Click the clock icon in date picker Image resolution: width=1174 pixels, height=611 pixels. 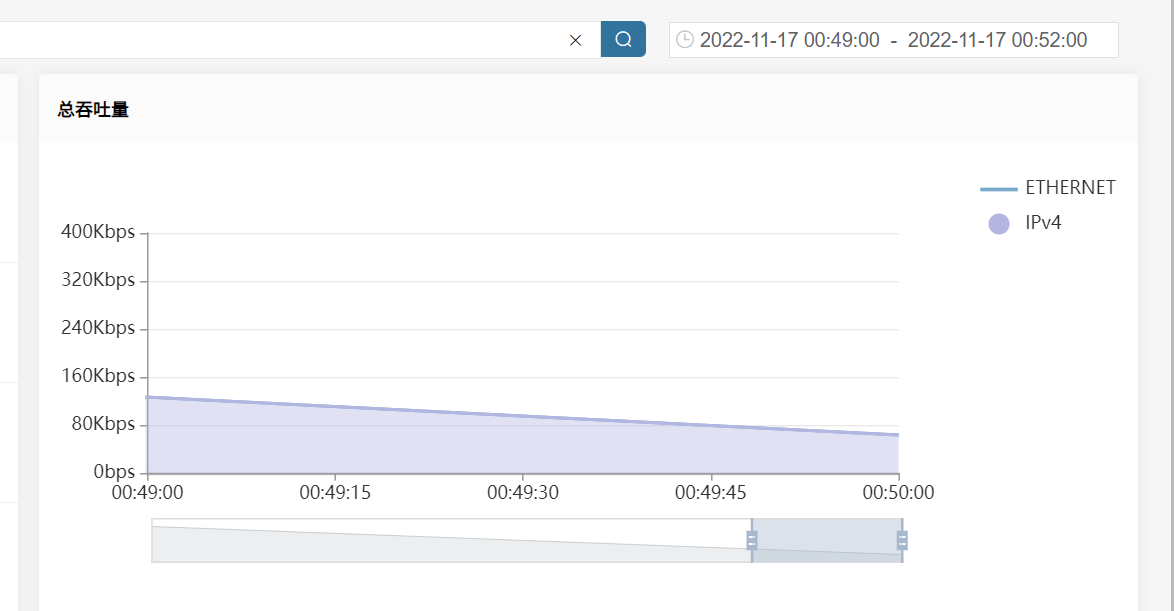685,40
